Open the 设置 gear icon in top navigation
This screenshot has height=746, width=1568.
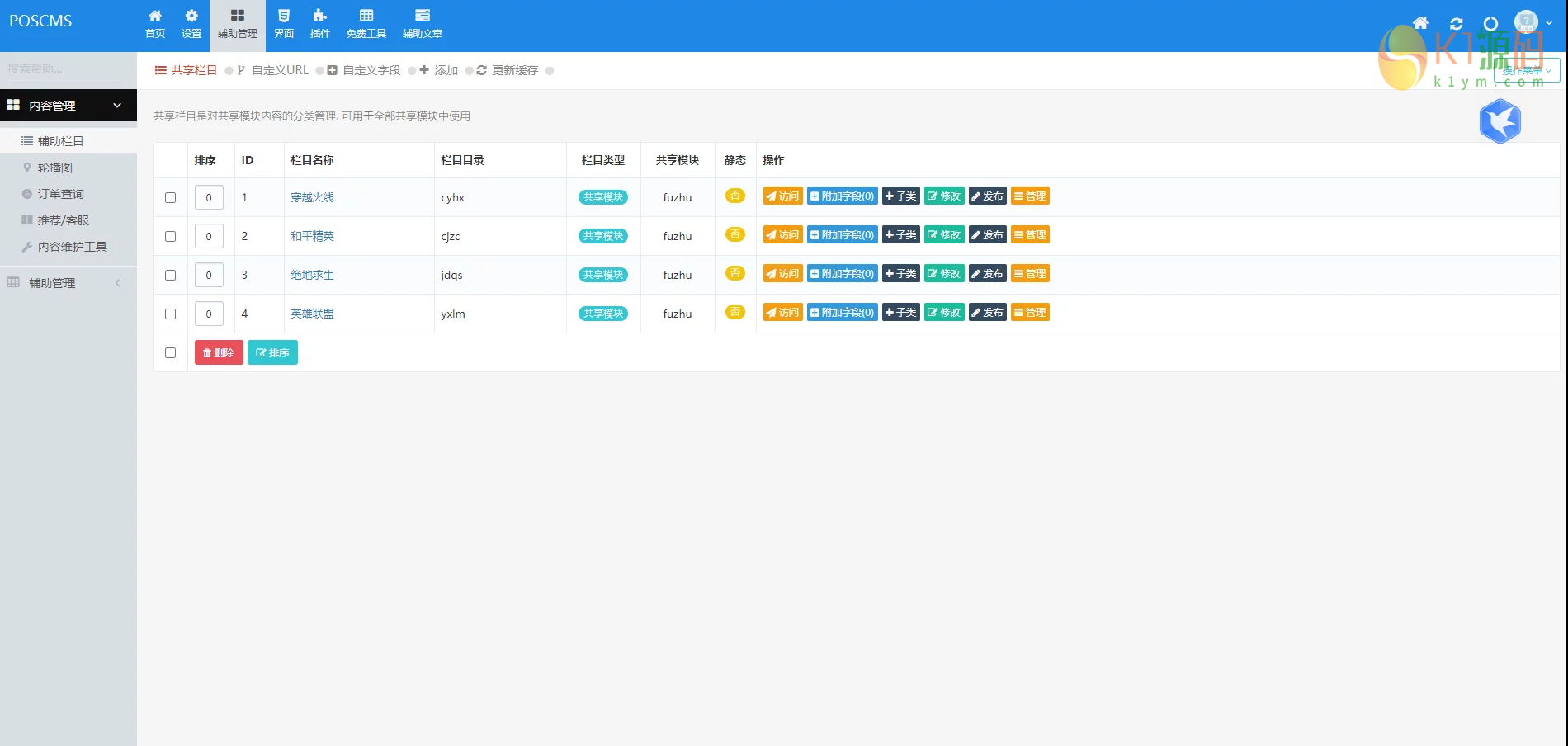click(x=191, y=22)
